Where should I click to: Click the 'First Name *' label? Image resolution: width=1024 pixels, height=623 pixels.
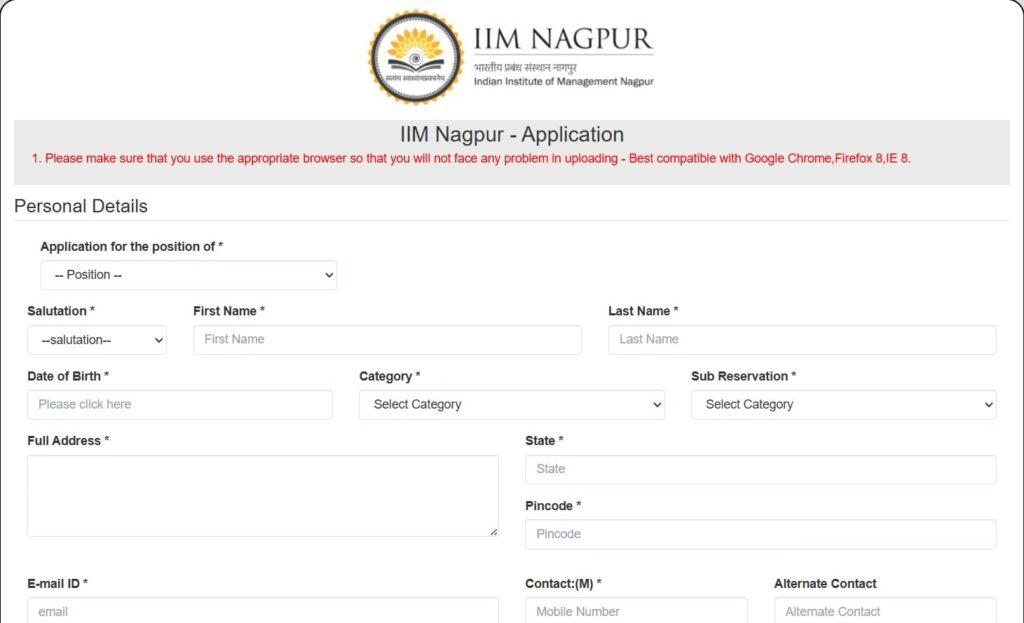click(229, 312)
